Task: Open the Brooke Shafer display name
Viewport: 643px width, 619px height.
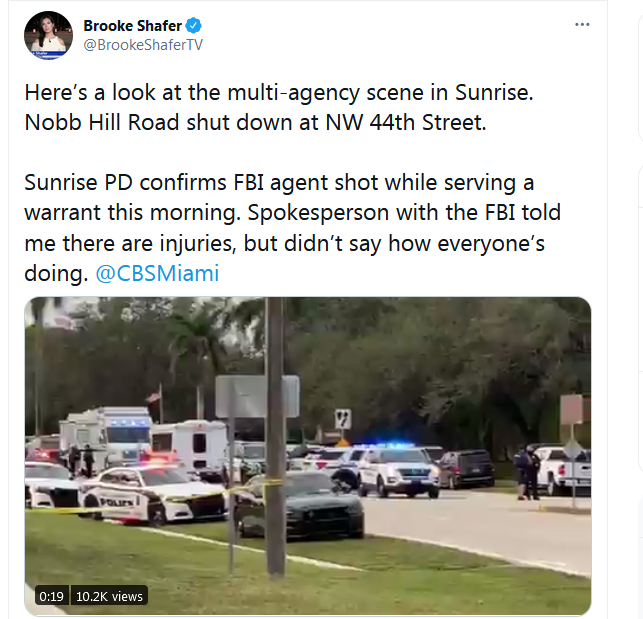Action: 132,26
